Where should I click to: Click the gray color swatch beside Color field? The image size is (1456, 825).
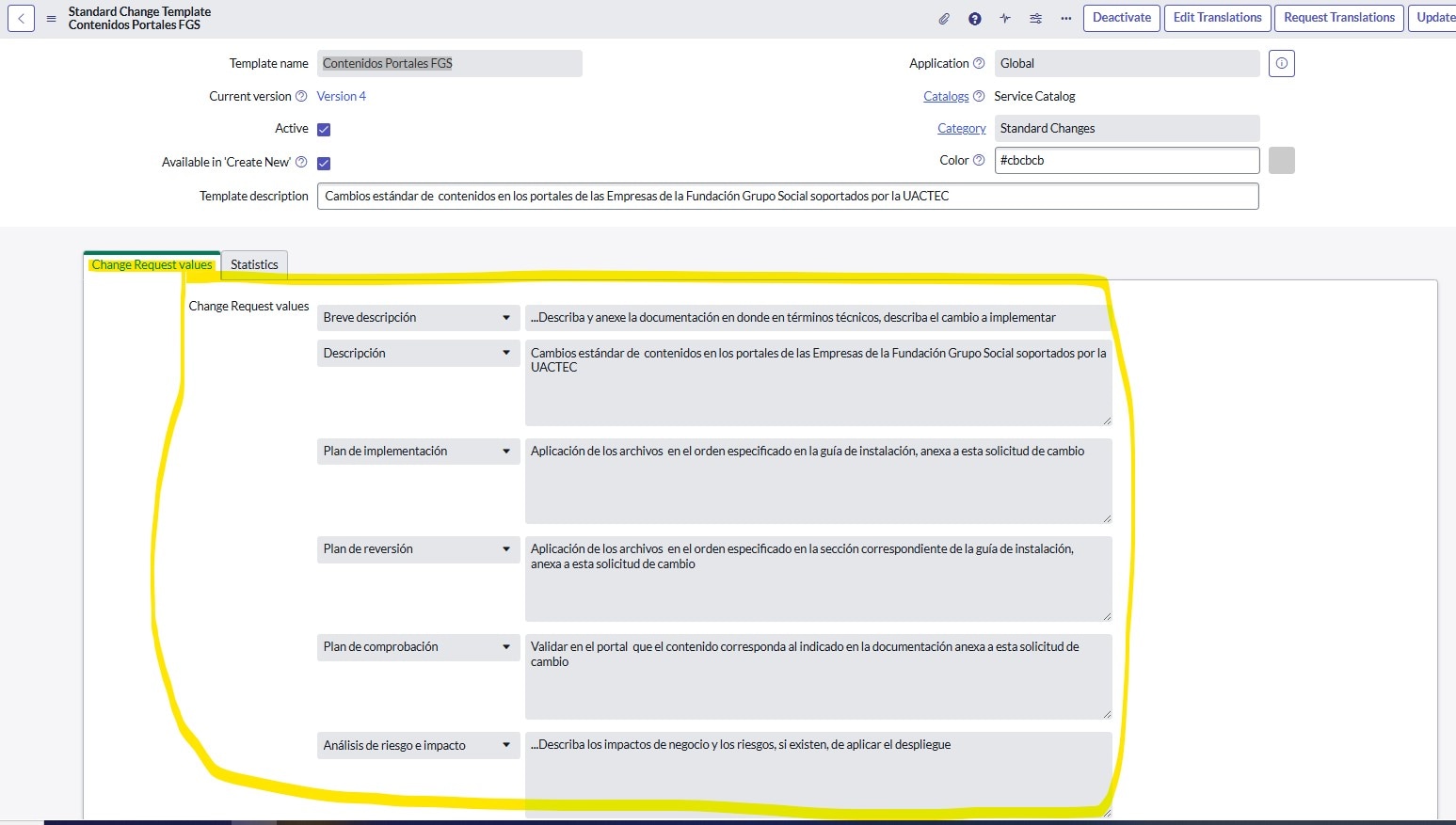tap(1281, 160)
